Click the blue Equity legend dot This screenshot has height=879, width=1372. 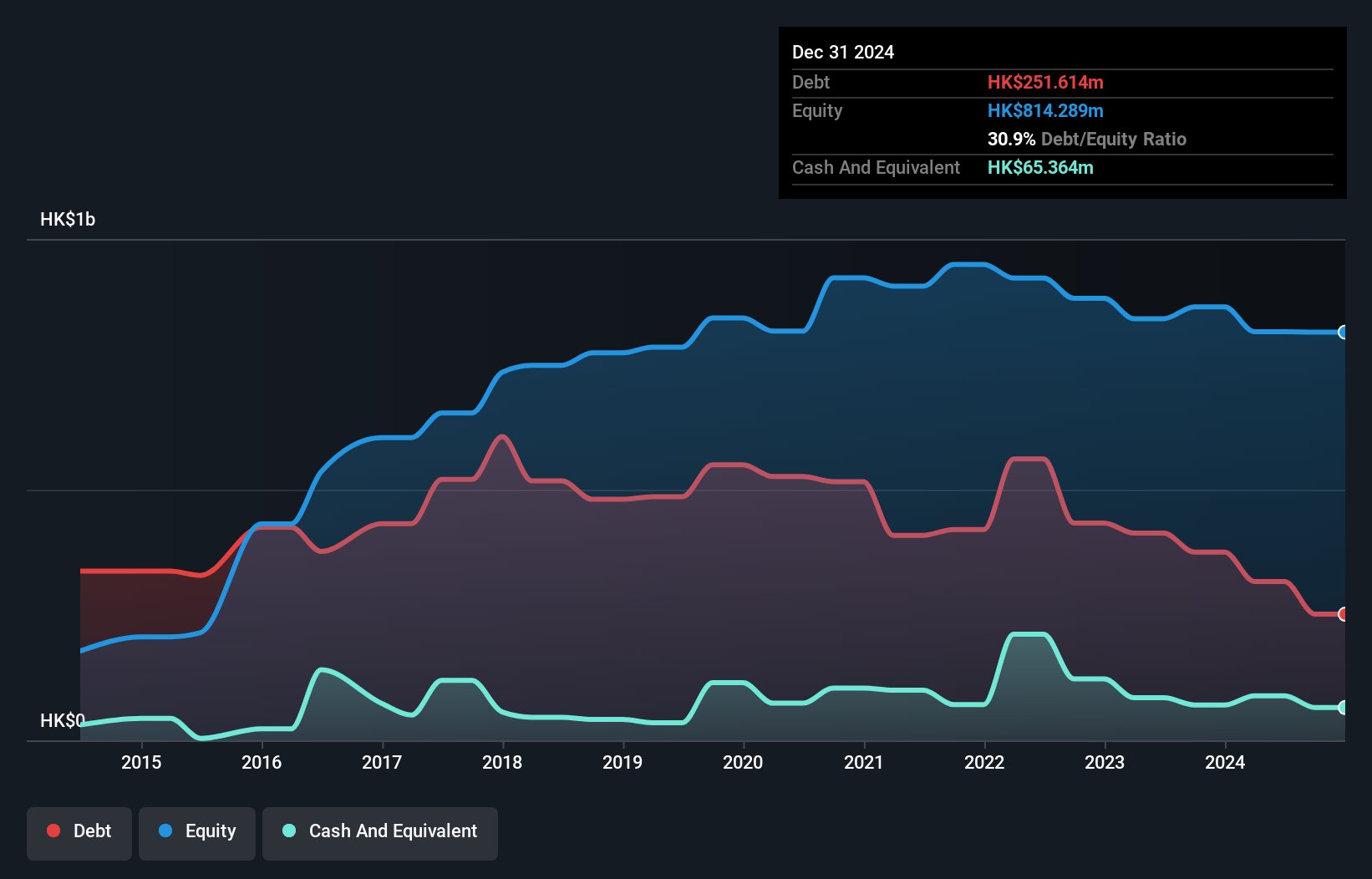click(165, 831)
